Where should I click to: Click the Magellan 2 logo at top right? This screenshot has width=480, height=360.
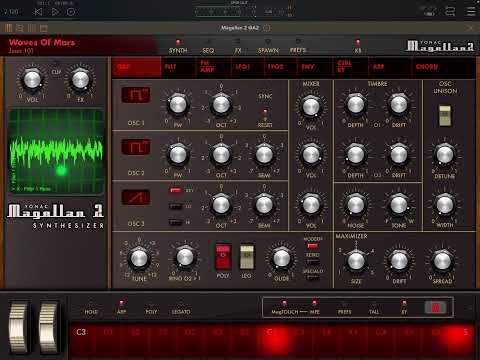click(440, 46)
